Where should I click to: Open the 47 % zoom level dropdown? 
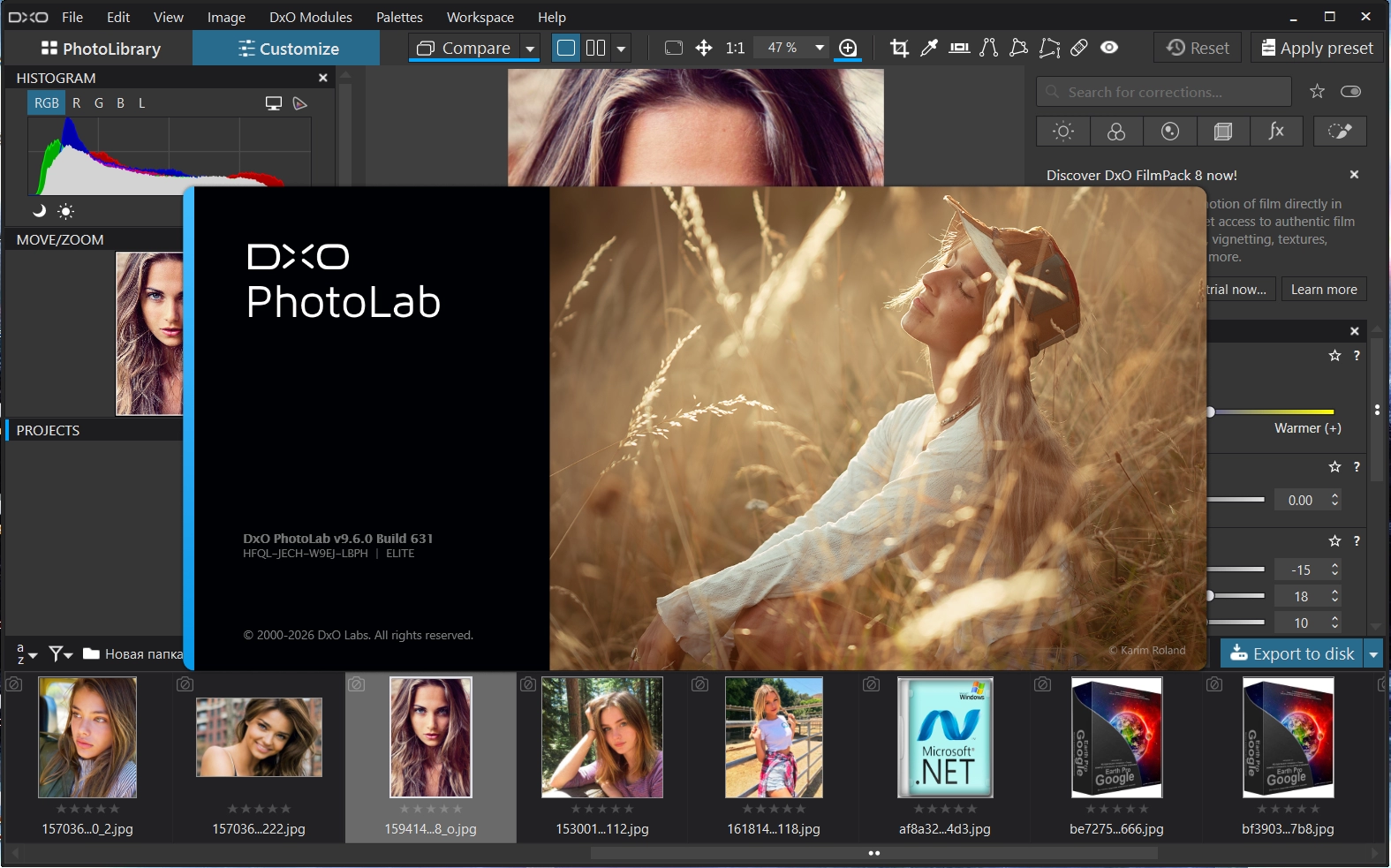click(820, 48)
